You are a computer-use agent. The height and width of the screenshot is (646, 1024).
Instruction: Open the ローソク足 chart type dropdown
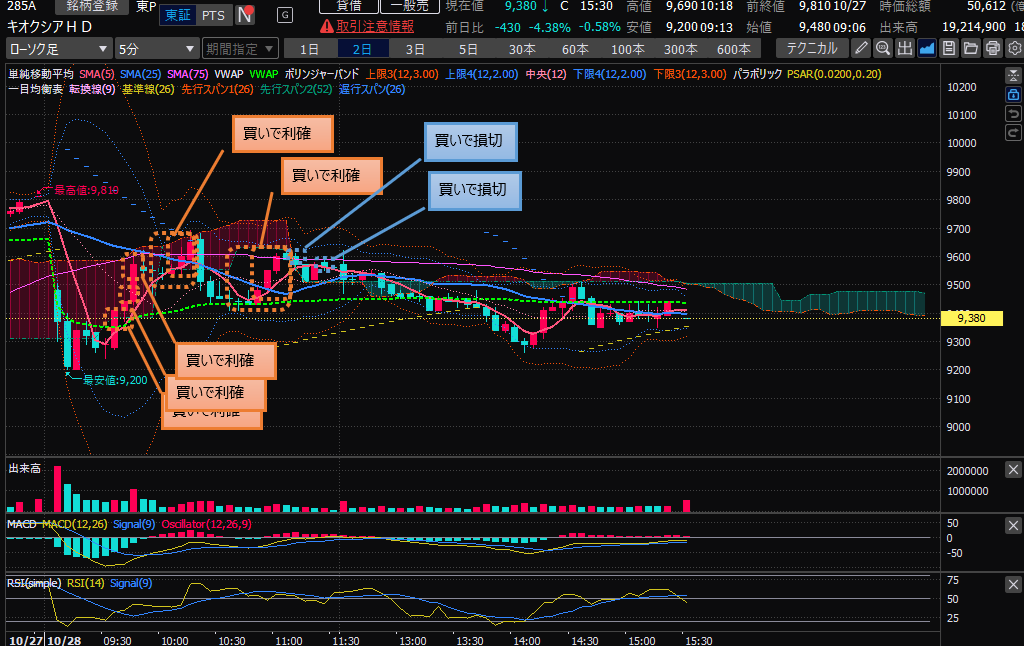click(57, 49)
